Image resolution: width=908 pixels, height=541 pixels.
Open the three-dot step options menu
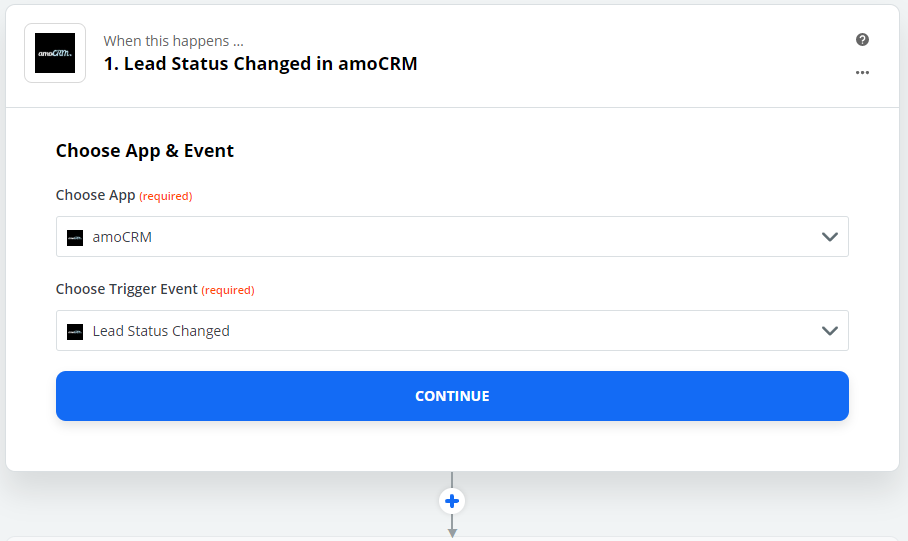[862, 73]
